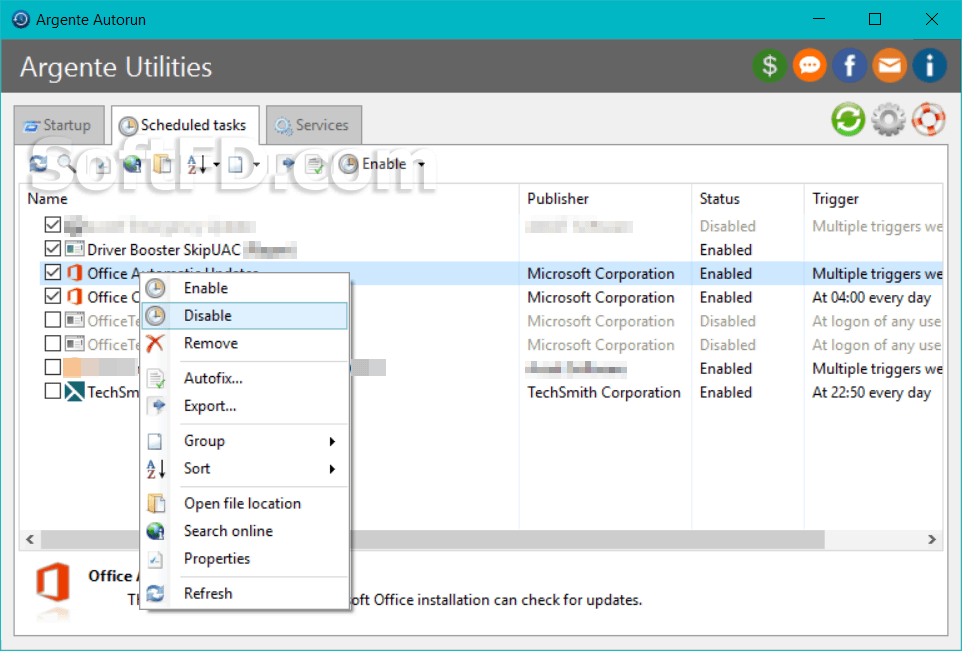This screenshot has width=962, height=651.
Task: Click the Office logo in highlighted row
Action: click(74, 272)
